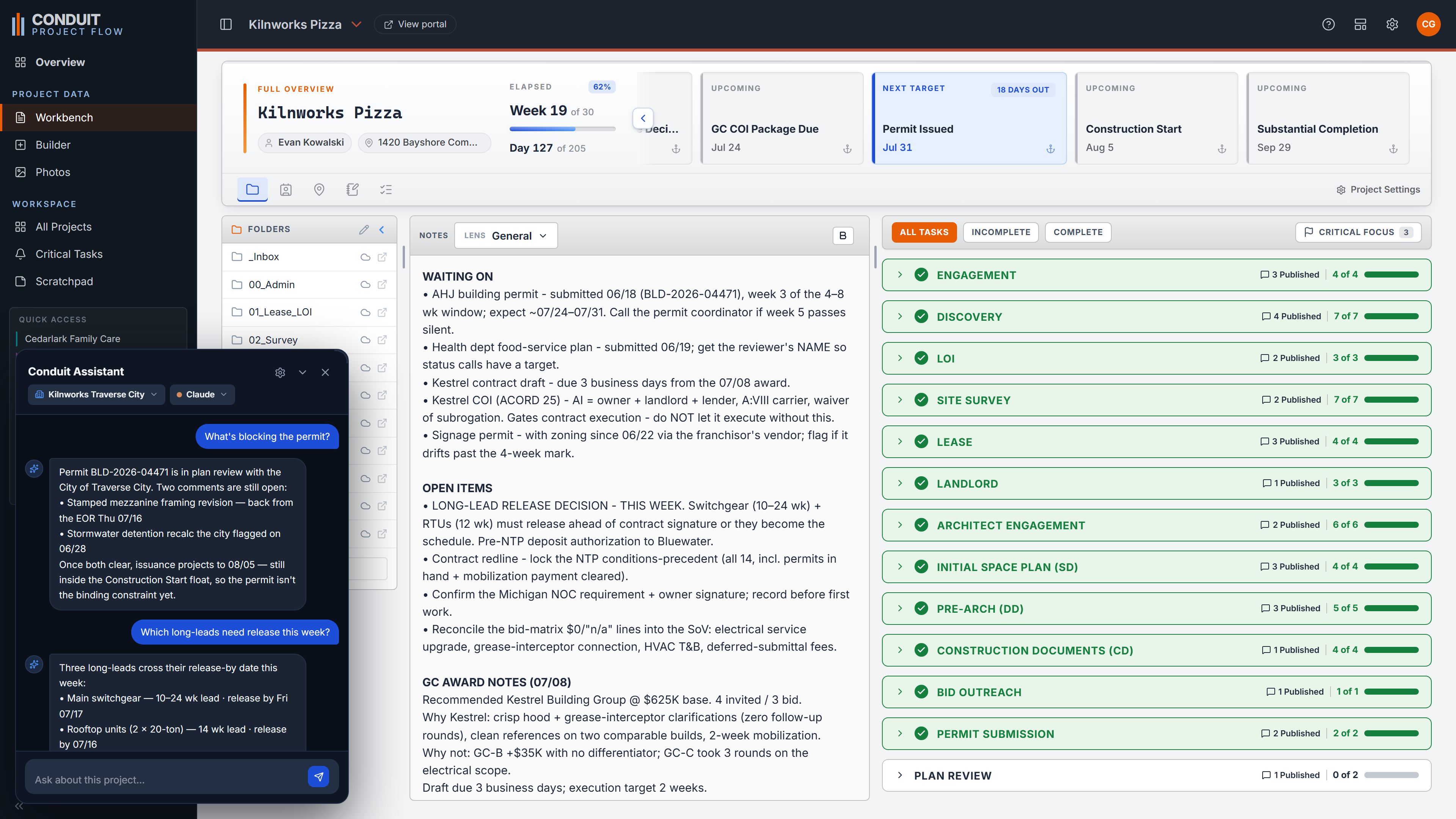Viewport: 1456px width, 819px height.
Task: Toggle the SITE SURVEY completion check
Action: coord(921,400)
